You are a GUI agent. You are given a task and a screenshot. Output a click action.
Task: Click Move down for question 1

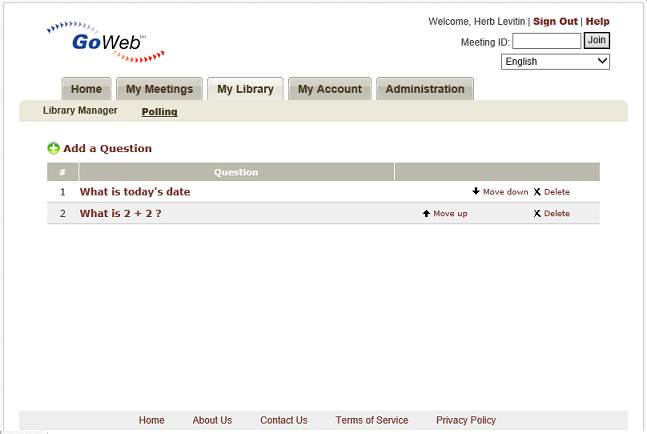click(505, 192)
